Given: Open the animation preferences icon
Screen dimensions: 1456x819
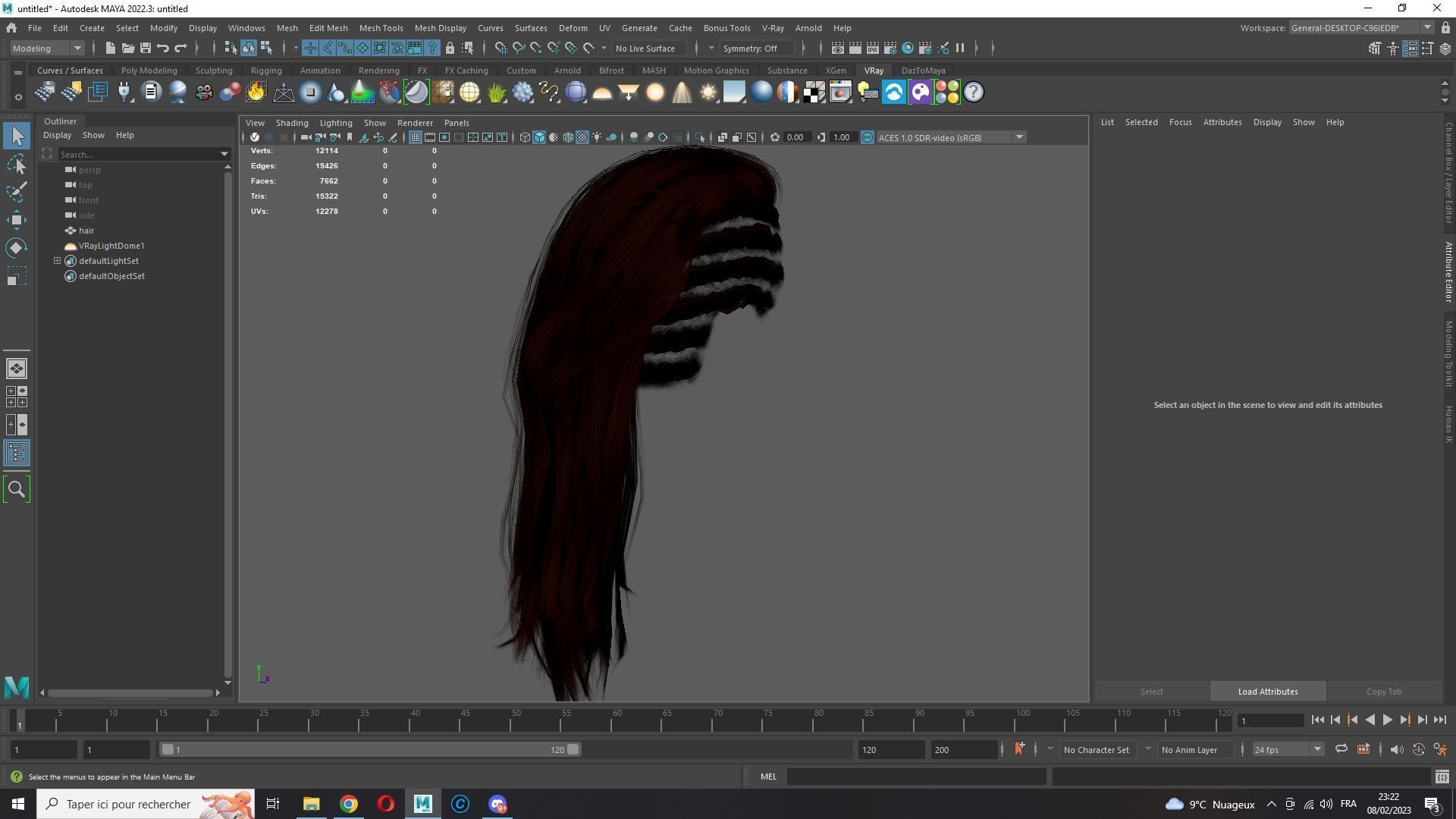Looking at the screenshot, I should 1440,750.
